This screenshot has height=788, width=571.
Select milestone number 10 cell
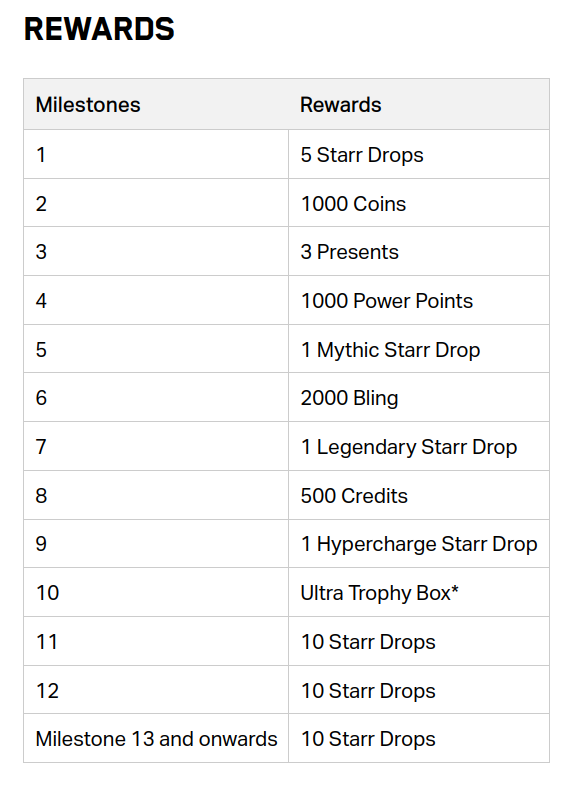coord(156,592)
